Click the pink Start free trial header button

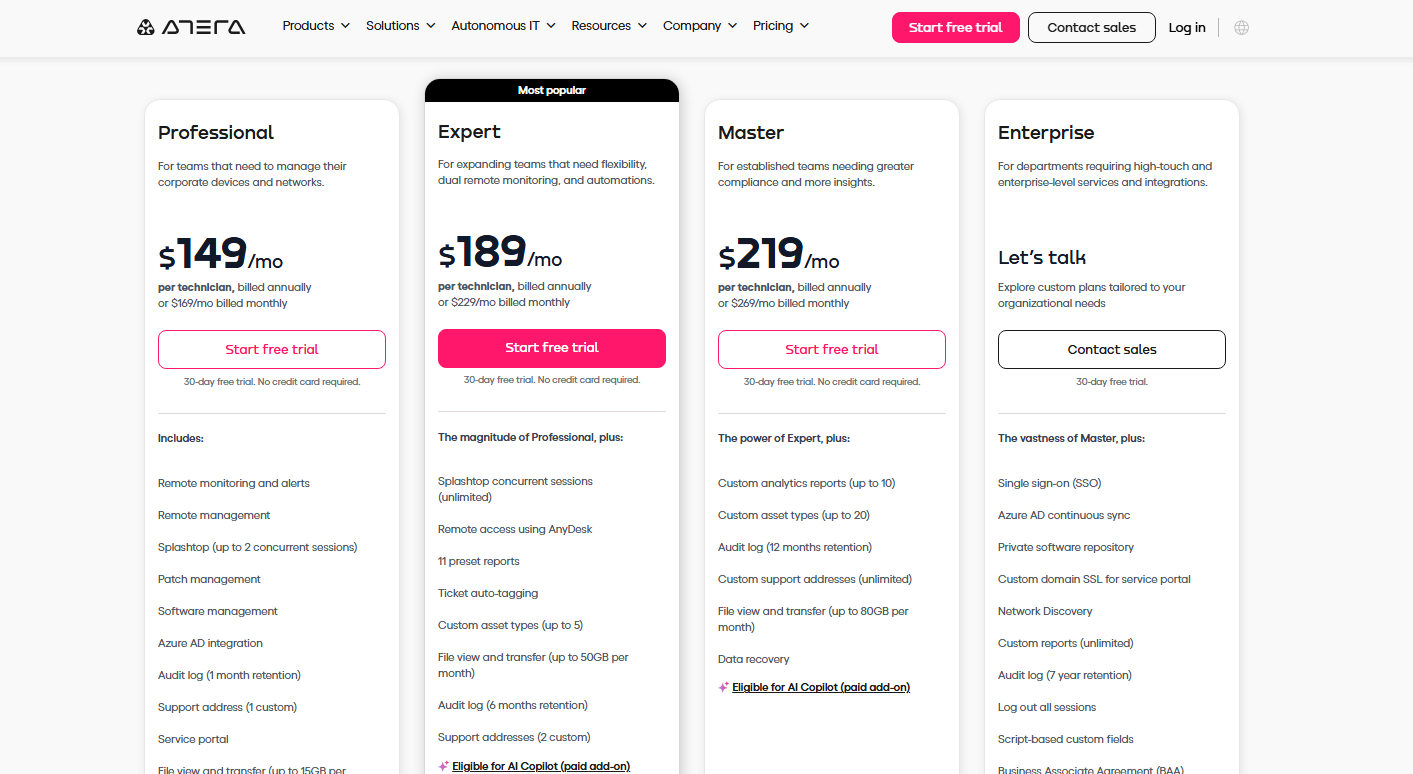click(x=955, y=27)
